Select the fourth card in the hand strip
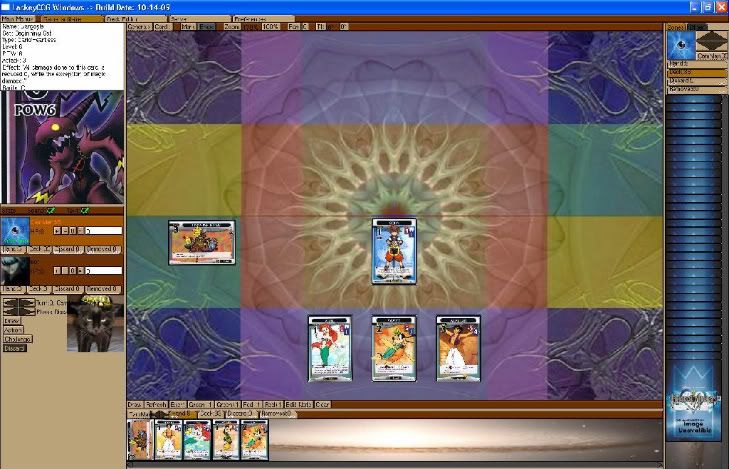The width and height of the screenshot is (729, 469). click(x=226, y=440)
